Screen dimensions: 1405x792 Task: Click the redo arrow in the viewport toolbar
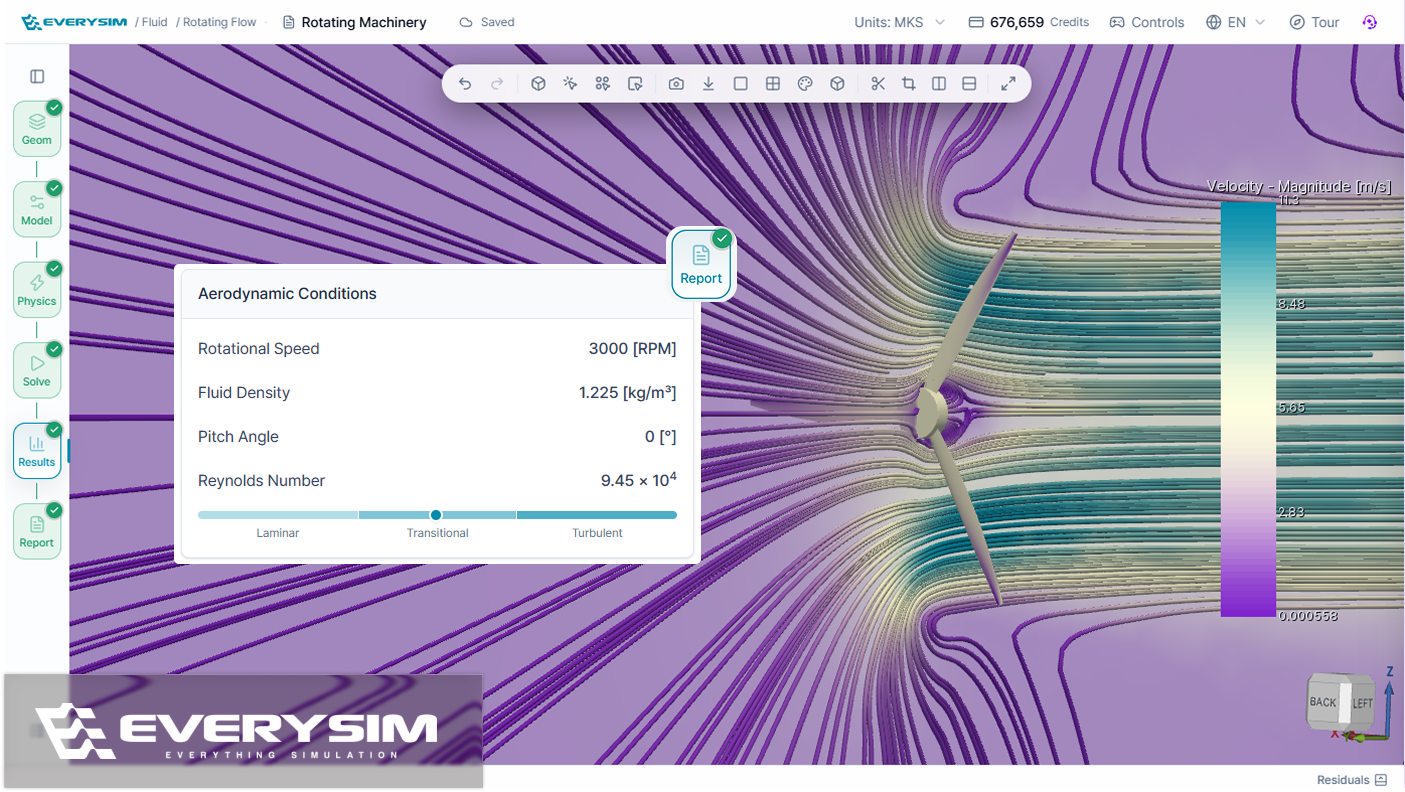(x=497, y=84)
